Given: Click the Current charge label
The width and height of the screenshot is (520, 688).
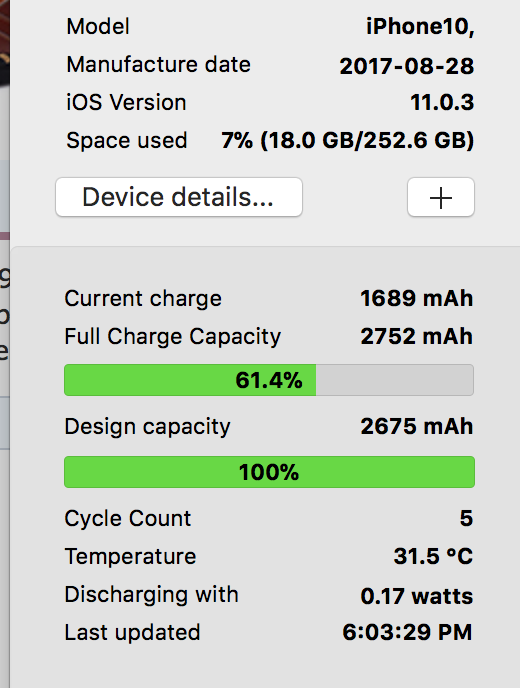Looking at the screenshot, I should coord(143,299).
